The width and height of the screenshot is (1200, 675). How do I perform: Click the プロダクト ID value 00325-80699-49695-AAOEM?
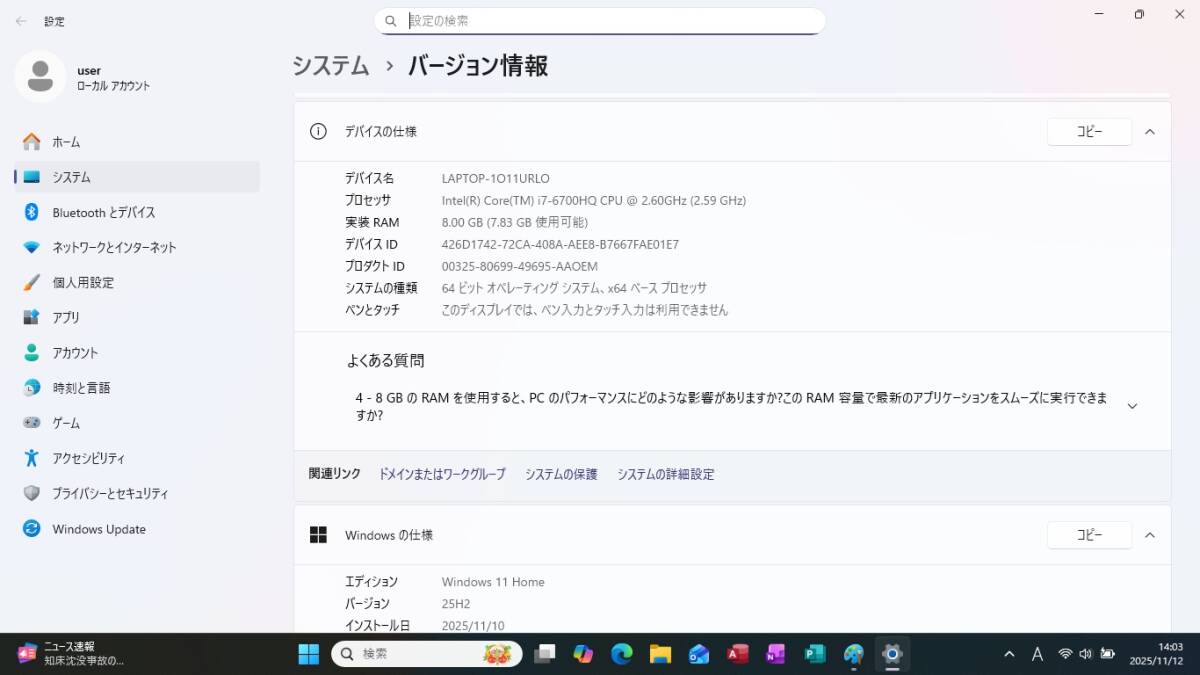coord(520,266)
